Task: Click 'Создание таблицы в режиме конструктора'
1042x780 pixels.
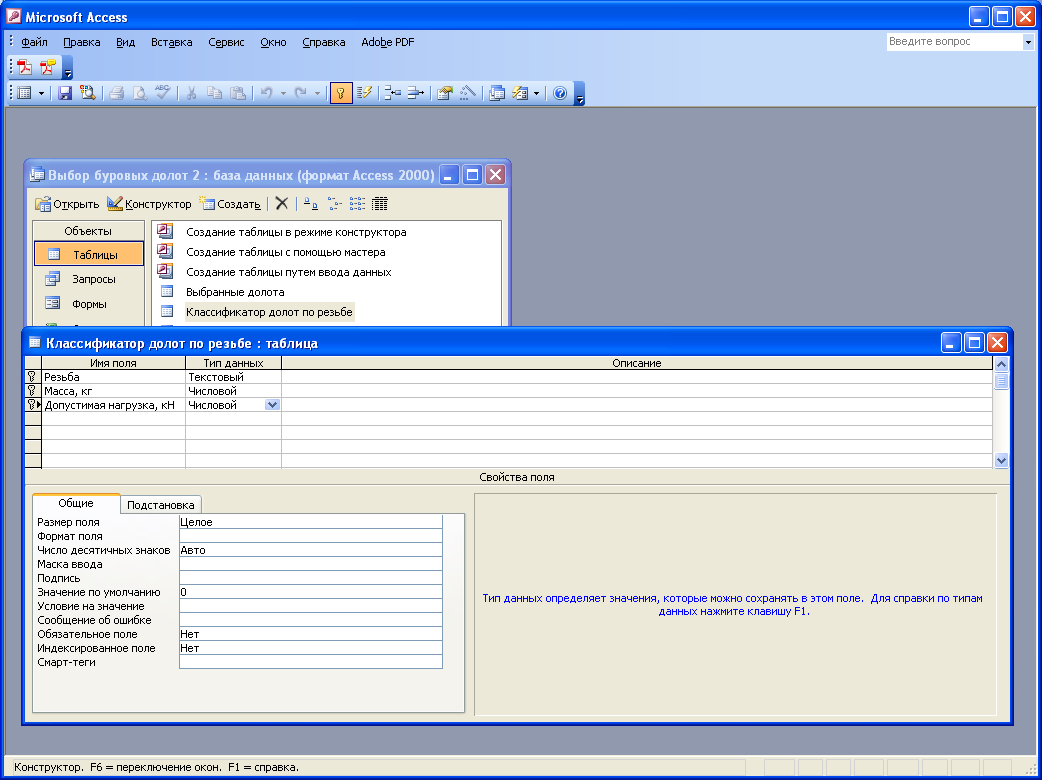Action: pos(296,232)
